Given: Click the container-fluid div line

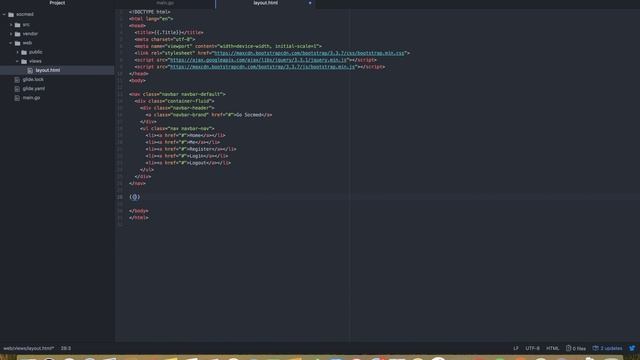Looking at the screenshot, I should pyautogui.click(x=174, y=101).
